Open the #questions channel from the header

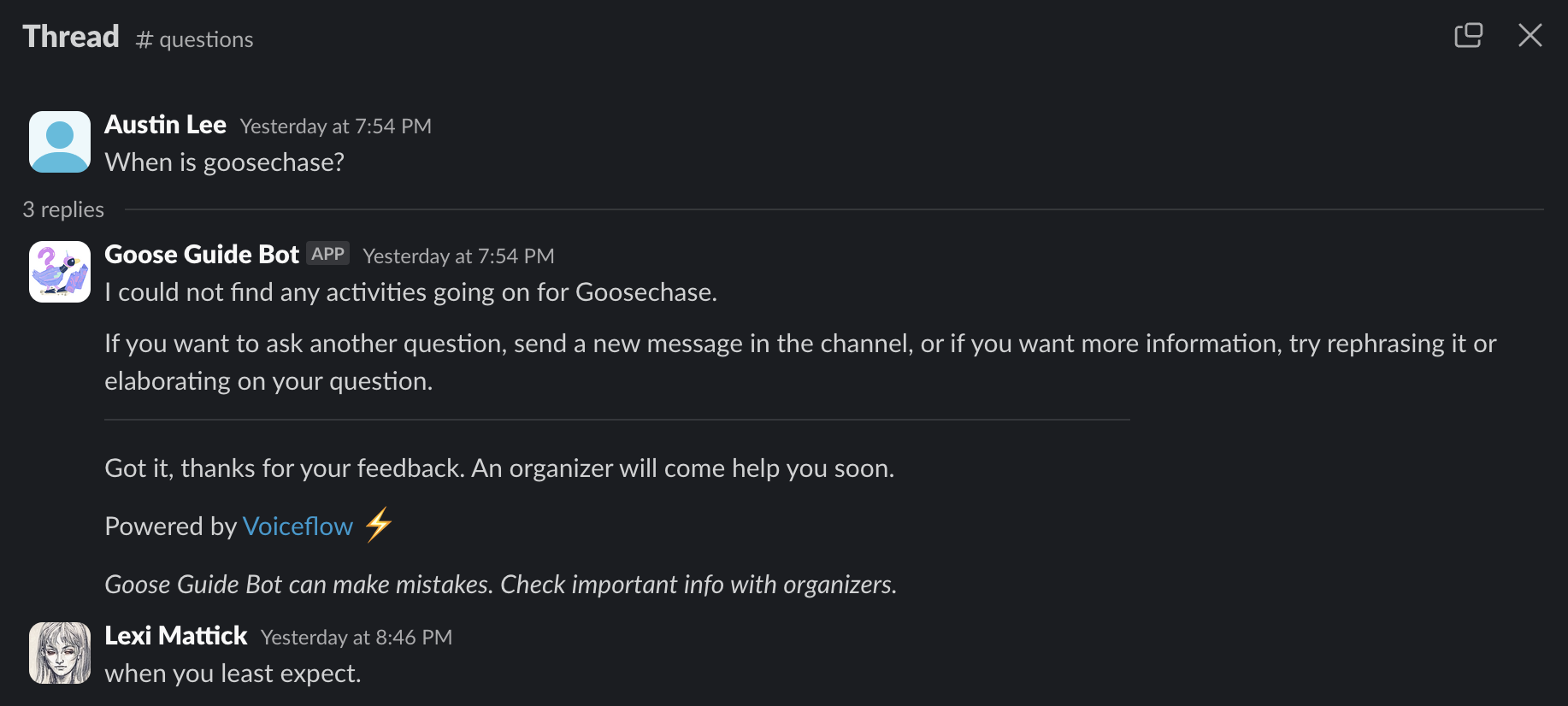(x=195, y=39)
